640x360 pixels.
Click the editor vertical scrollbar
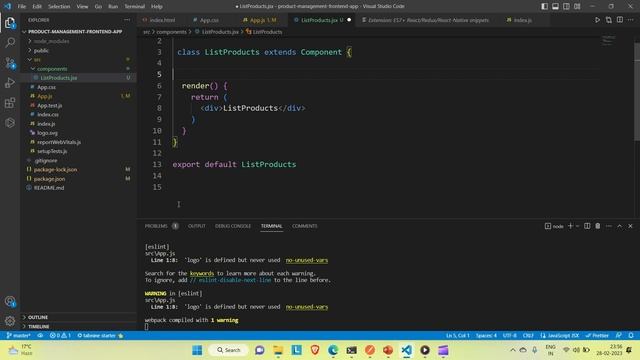click(x=637, y=92)
